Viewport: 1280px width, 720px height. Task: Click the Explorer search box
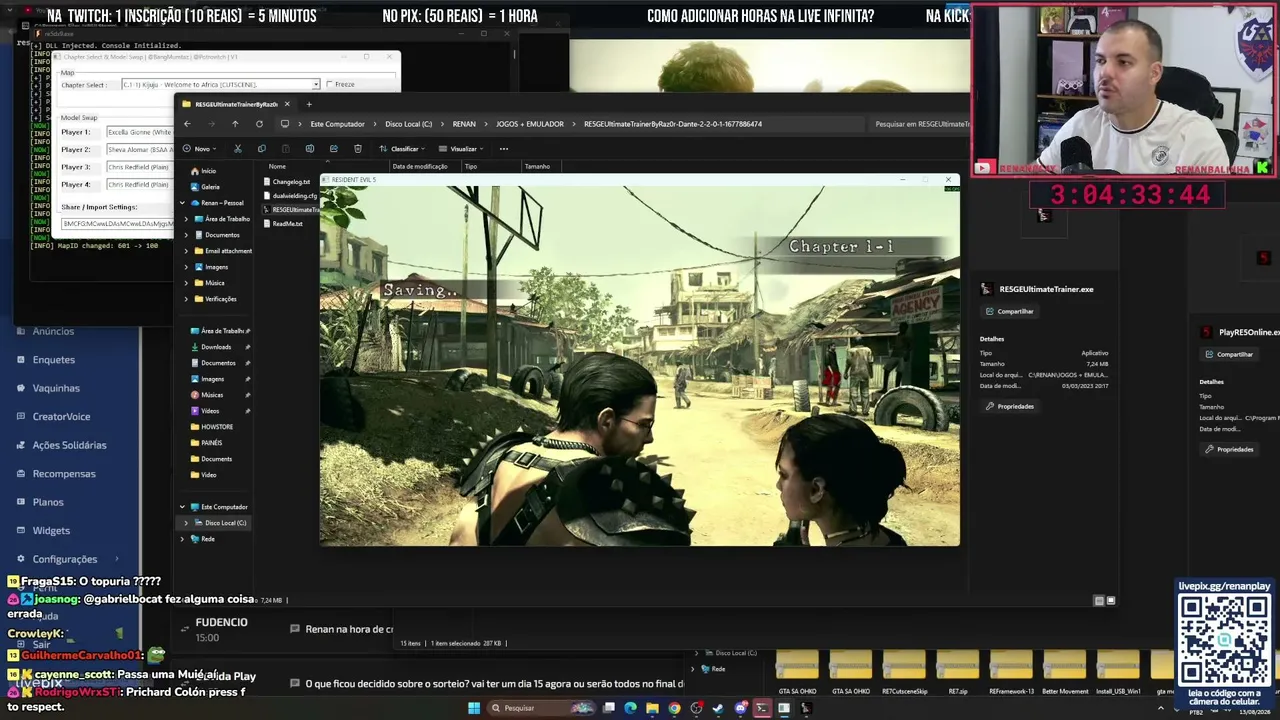tap(920, 124)
